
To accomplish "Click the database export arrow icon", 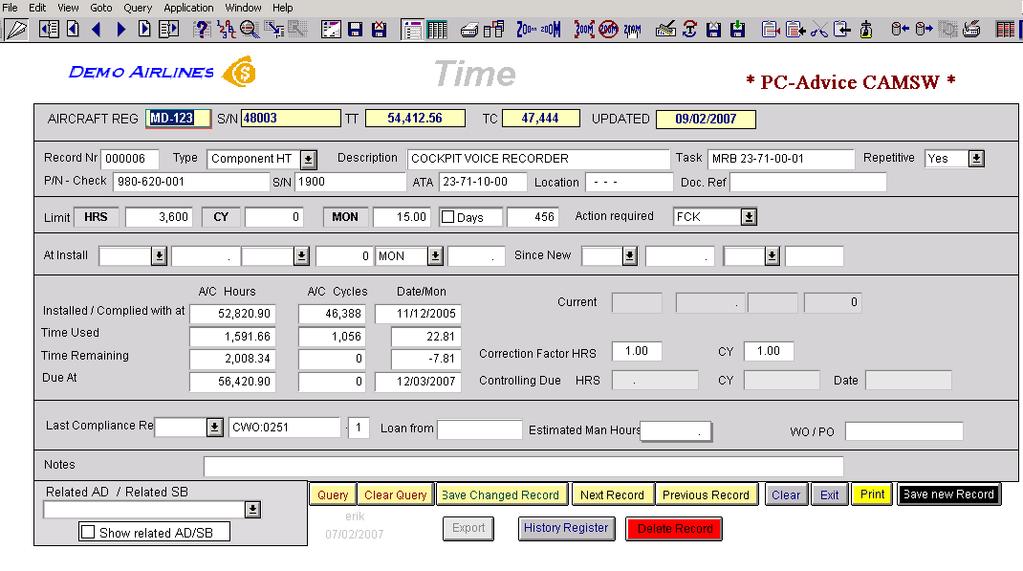I will point(924,29).
